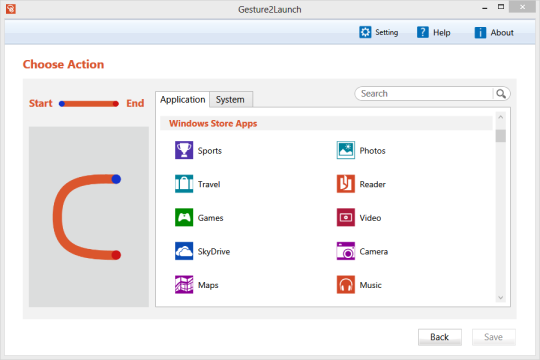
Task: Click the scrollbar up arrow
Action: coord(501,117)
